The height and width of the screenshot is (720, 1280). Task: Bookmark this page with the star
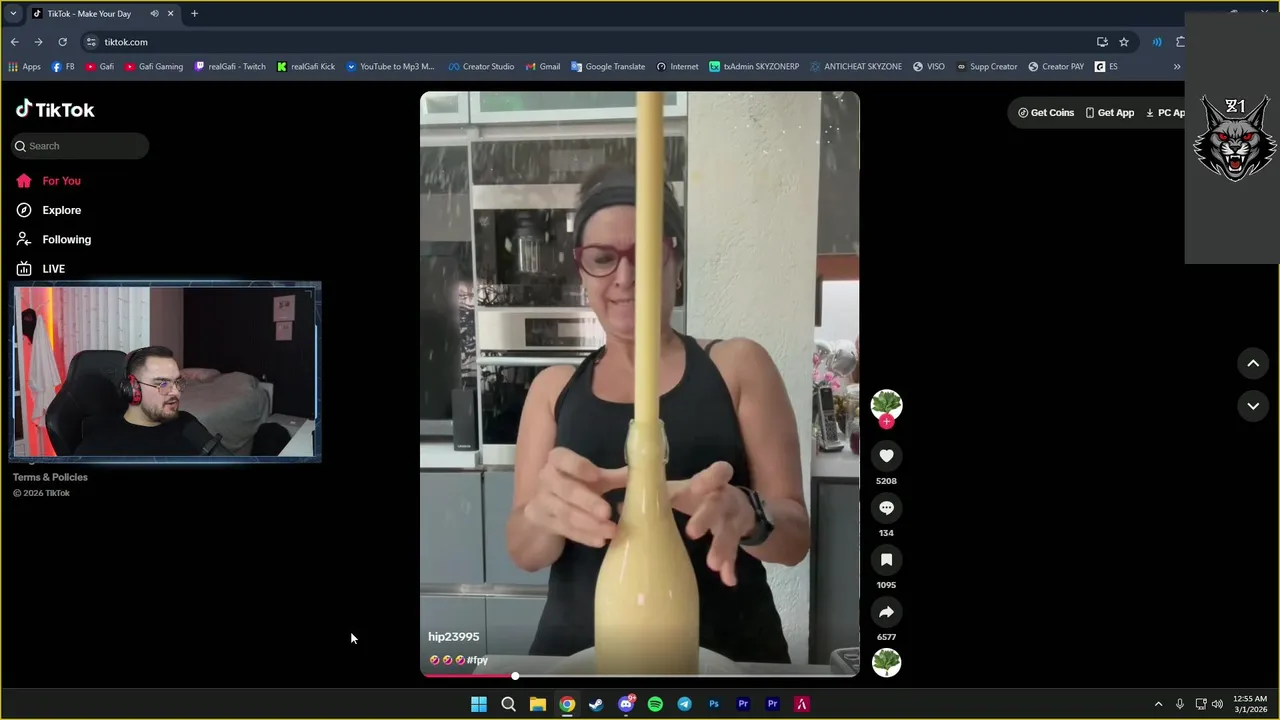click(x=1124, y=42)
